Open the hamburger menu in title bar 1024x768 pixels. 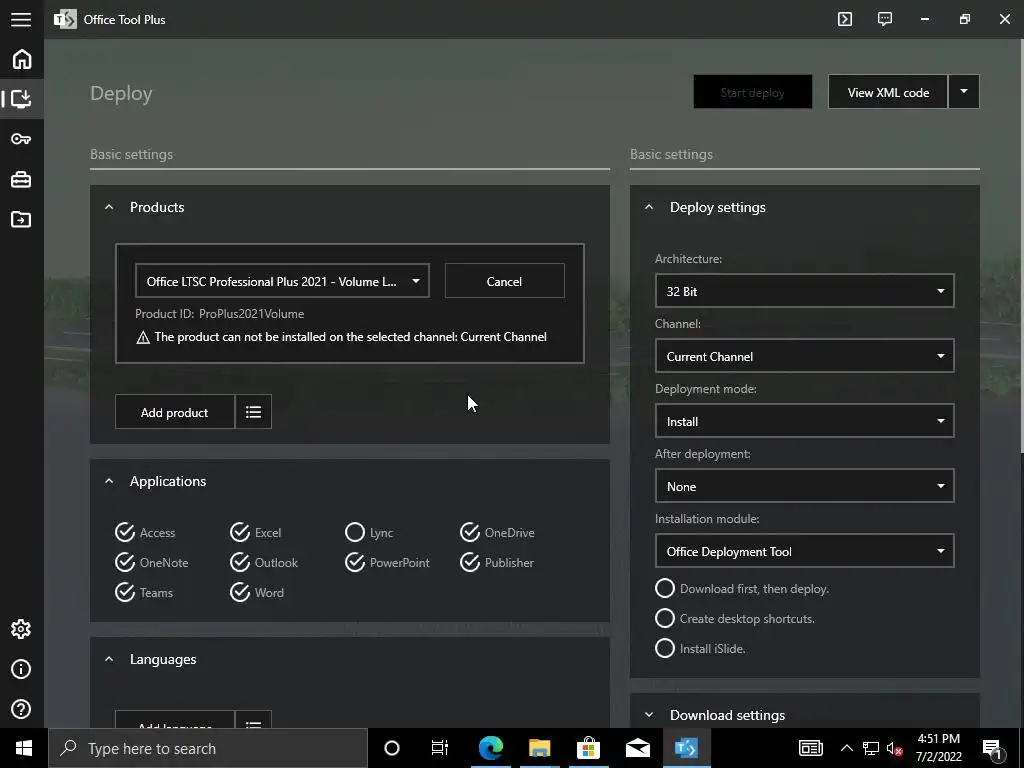pos(21,19)
